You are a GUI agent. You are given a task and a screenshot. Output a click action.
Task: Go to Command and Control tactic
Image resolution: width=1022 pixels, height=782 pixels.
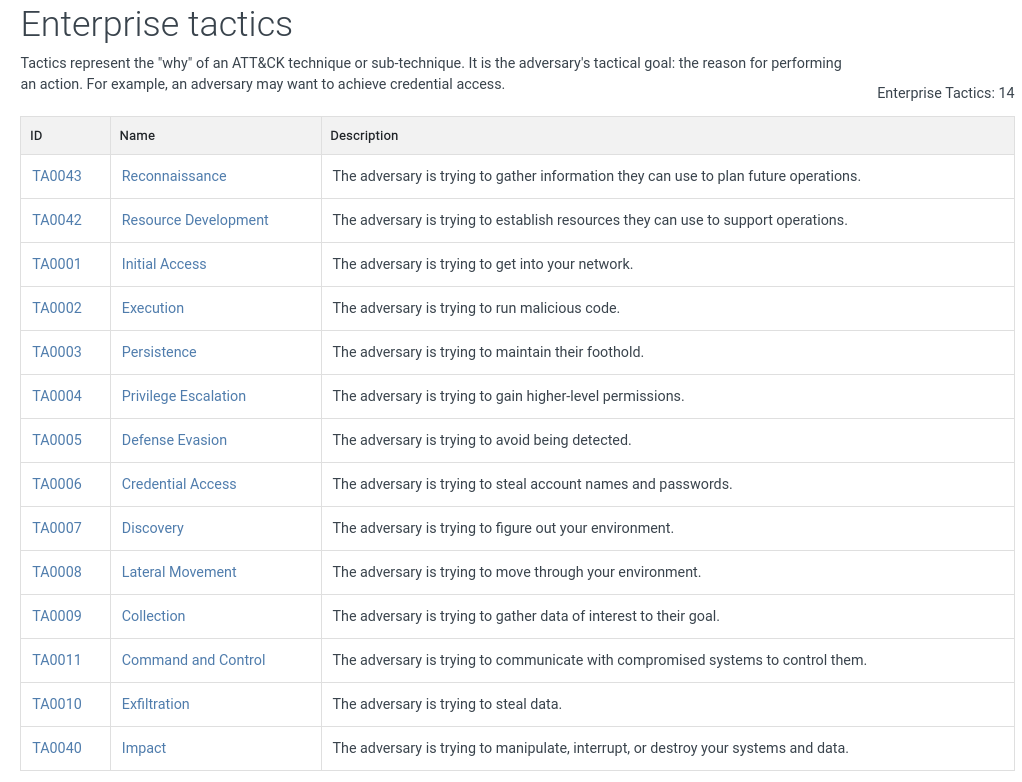(x=194, y=660)
